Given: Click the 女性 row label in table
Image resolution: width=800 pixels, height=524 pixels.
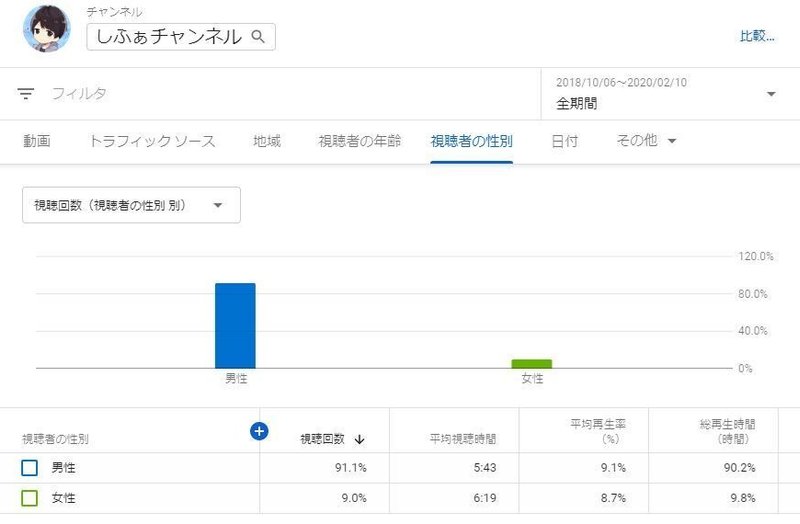Looking at the screenshot, I should pos(63,498).
